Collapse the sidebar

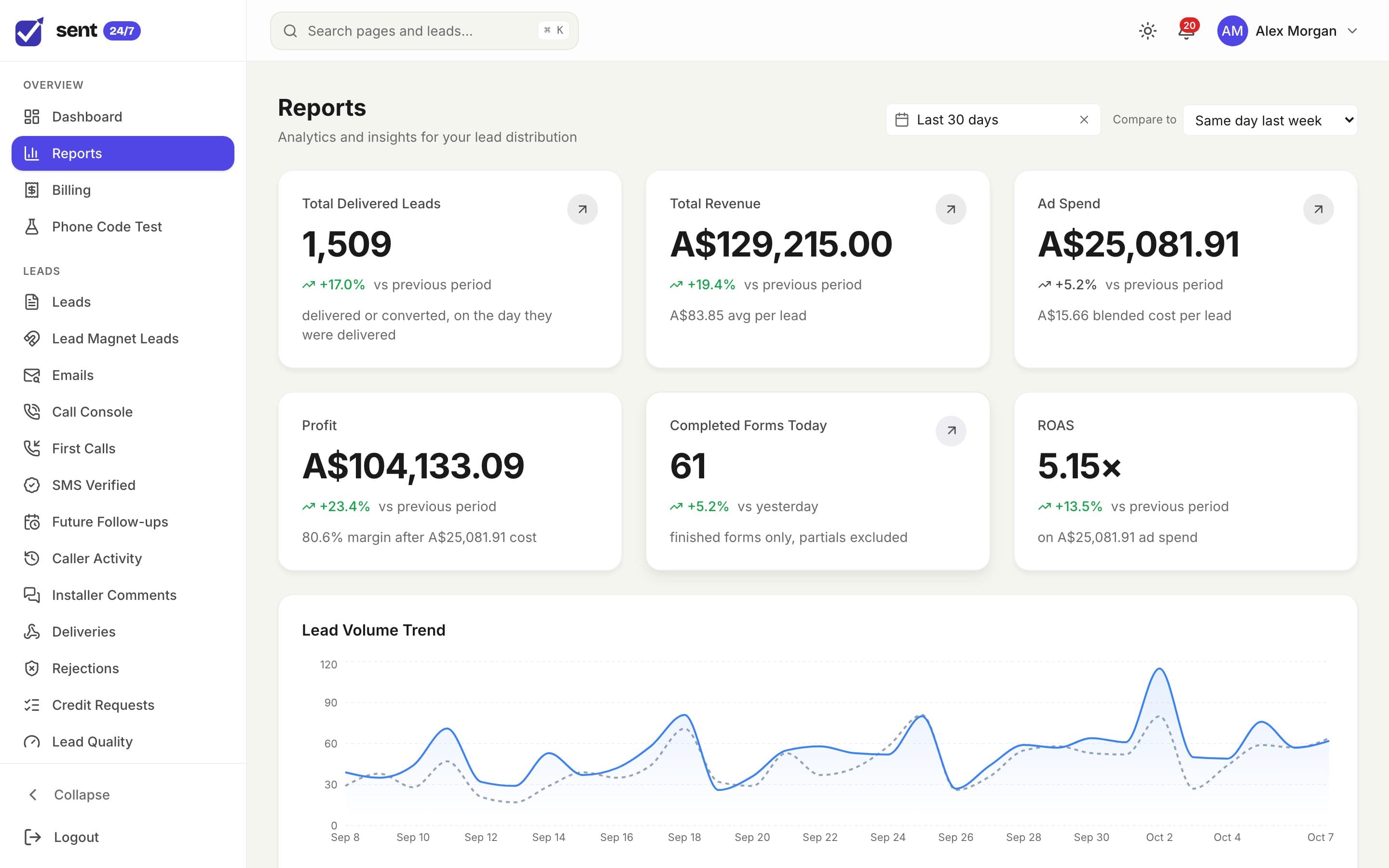coord(123,795)
